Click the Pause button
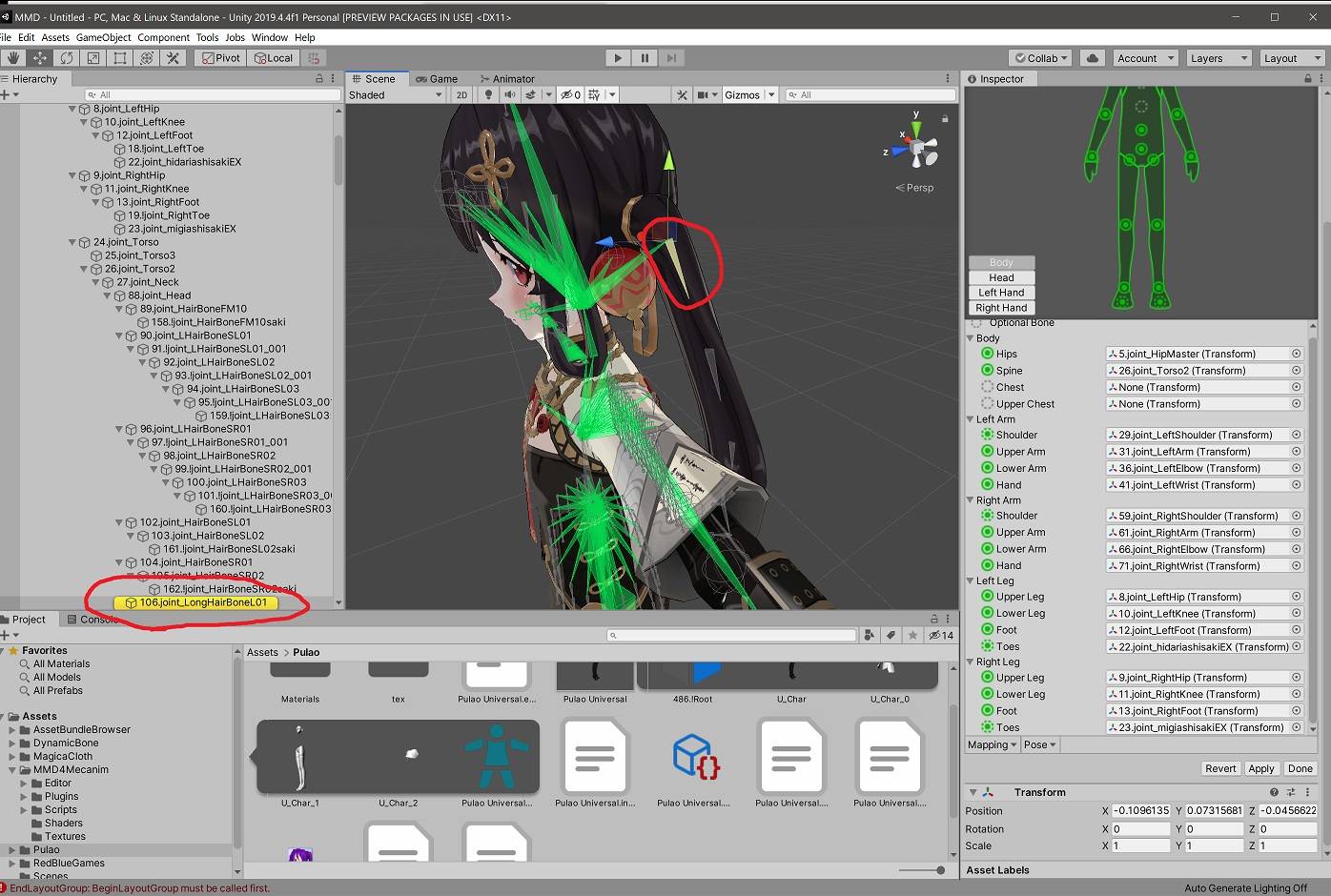 [645, 58]
